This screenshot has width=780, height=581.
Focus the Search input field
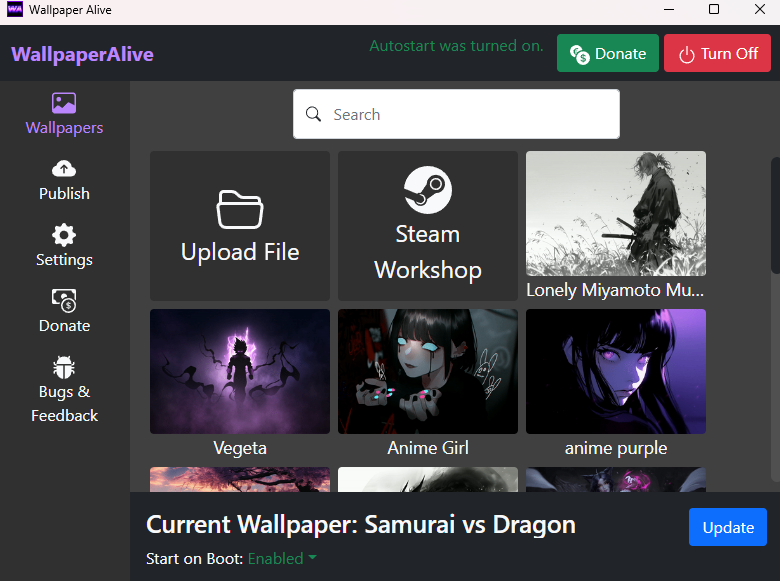pyautogui.click(x=456, y=114)
